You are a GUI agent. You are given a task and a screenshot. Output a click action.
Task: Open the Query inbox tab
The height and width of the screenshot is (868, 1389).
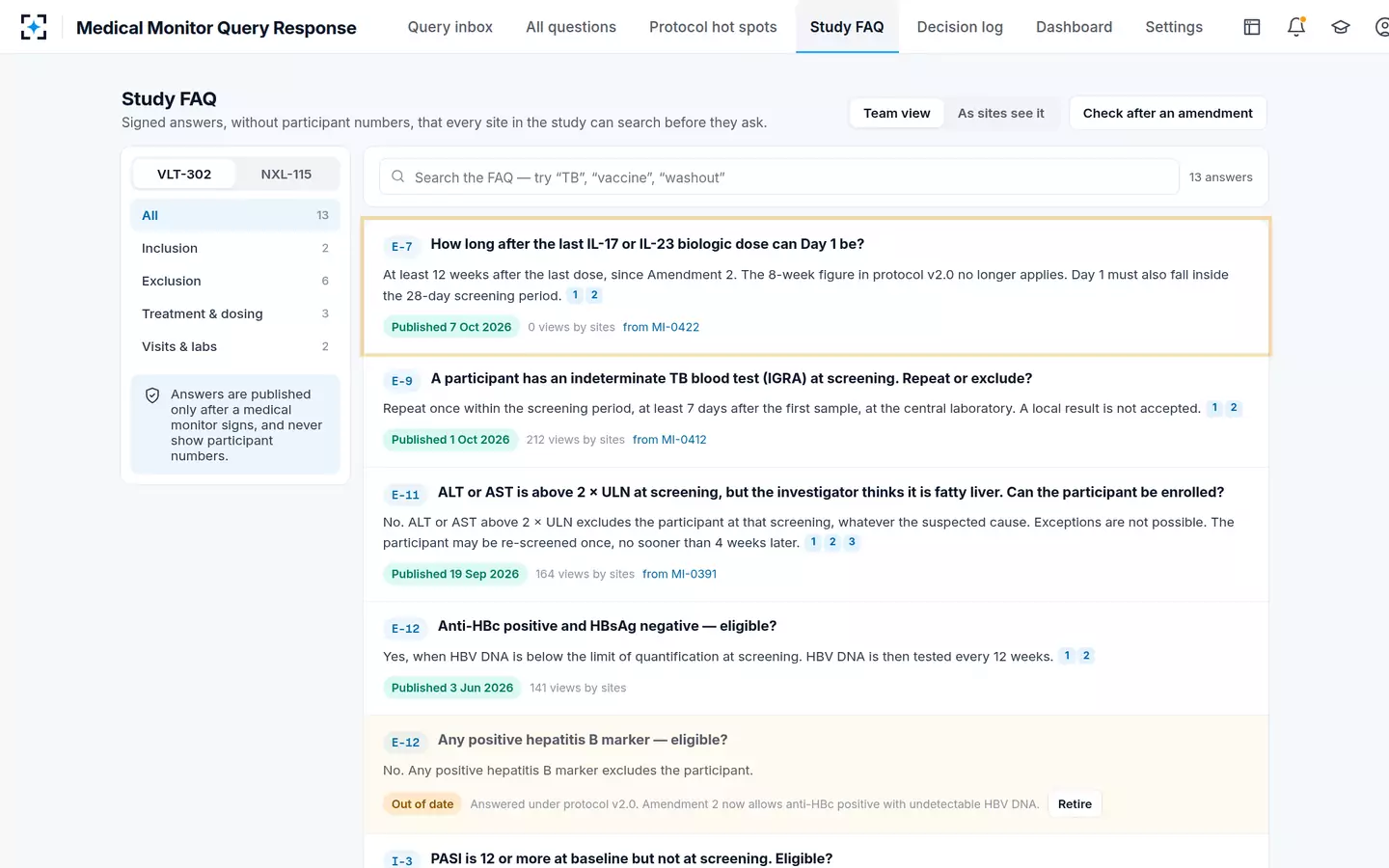(x=450, y=27)
